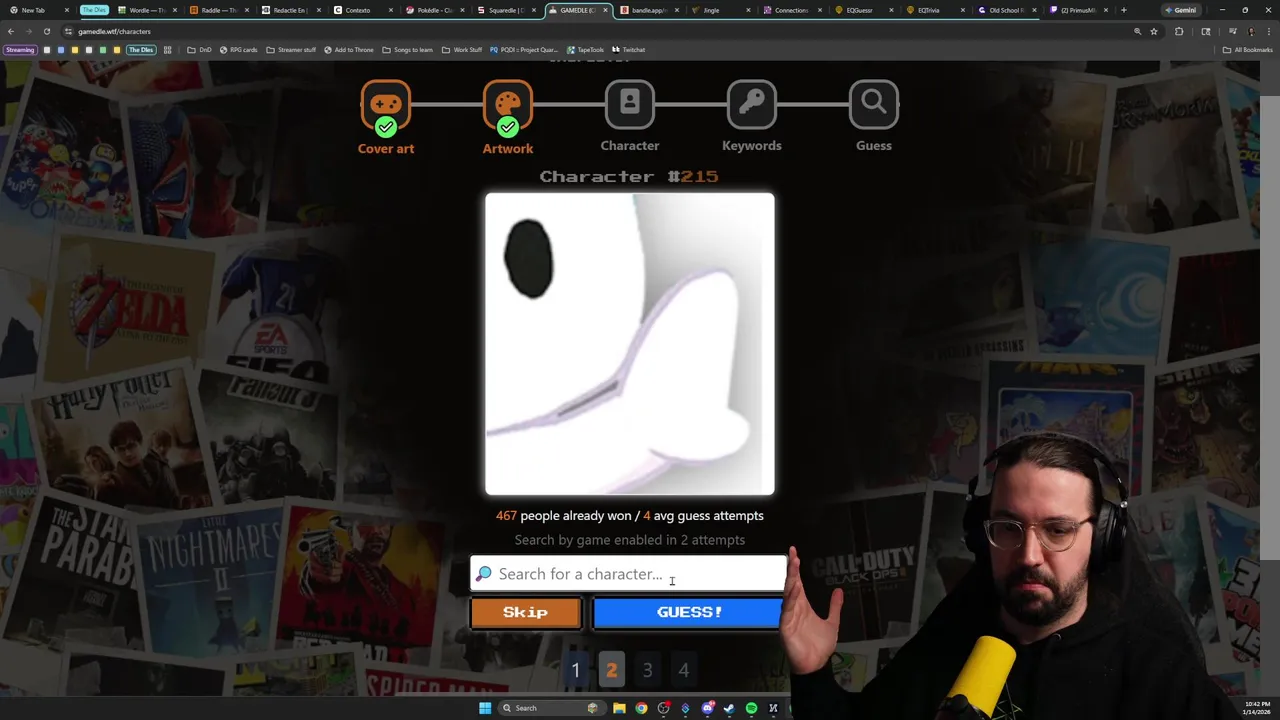Click the Keywords key step icon
Viewport: 1280px width, 720px height.
(x=752, y=105)
